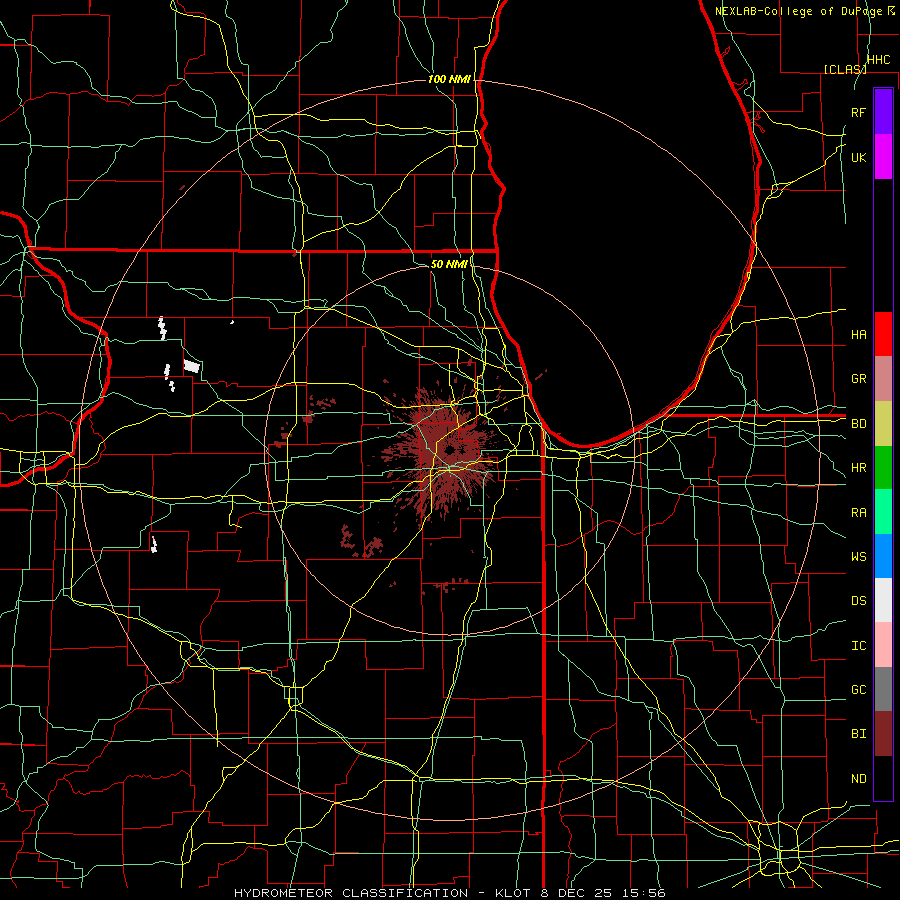Click the magenta UK color swatch

[x=883, y=157]
